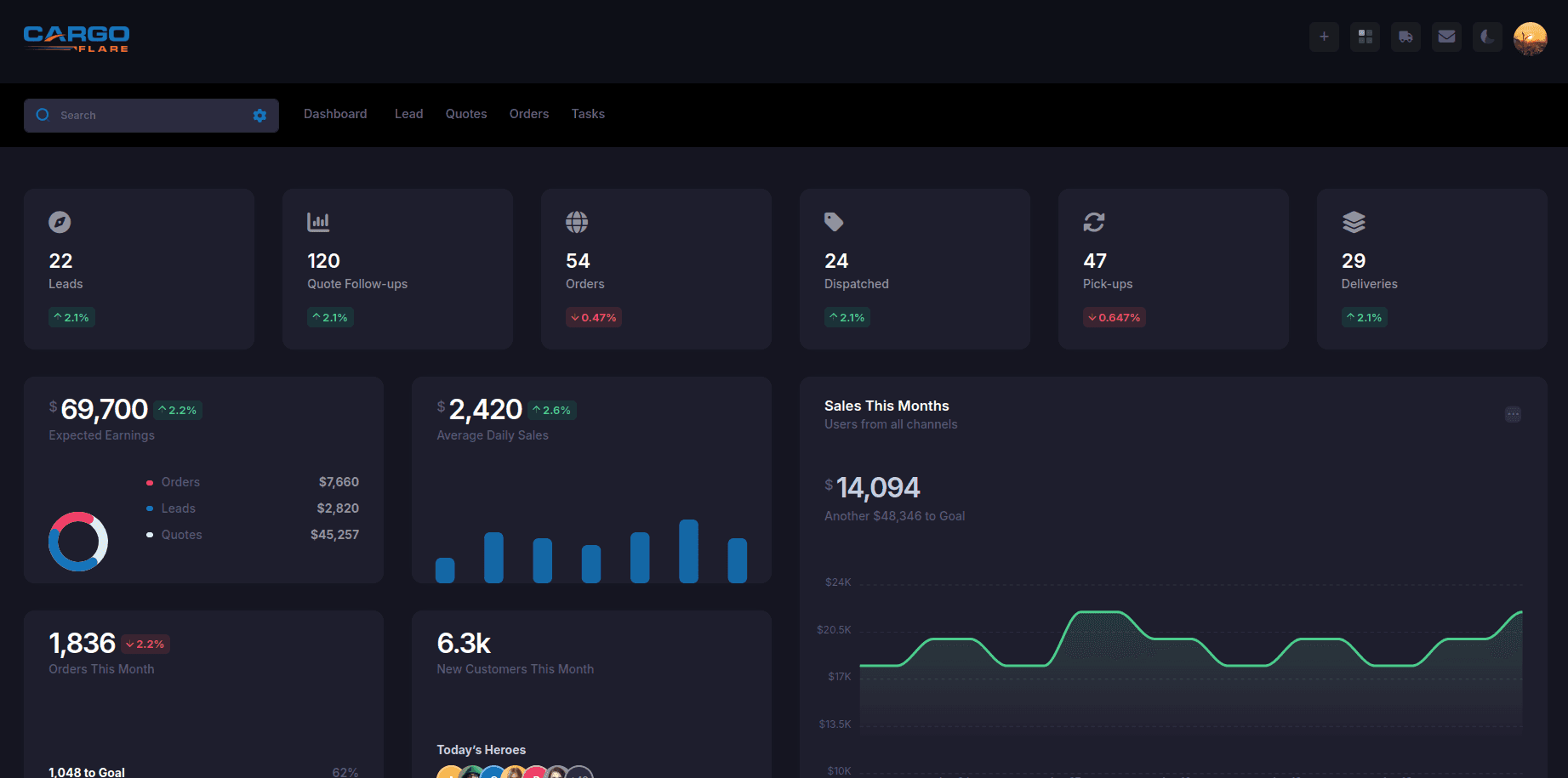The height and width of the screenshot is (778, 1568).
Task: Click the tag icon on Dispatched card
Action: click(x=834, y=222)
